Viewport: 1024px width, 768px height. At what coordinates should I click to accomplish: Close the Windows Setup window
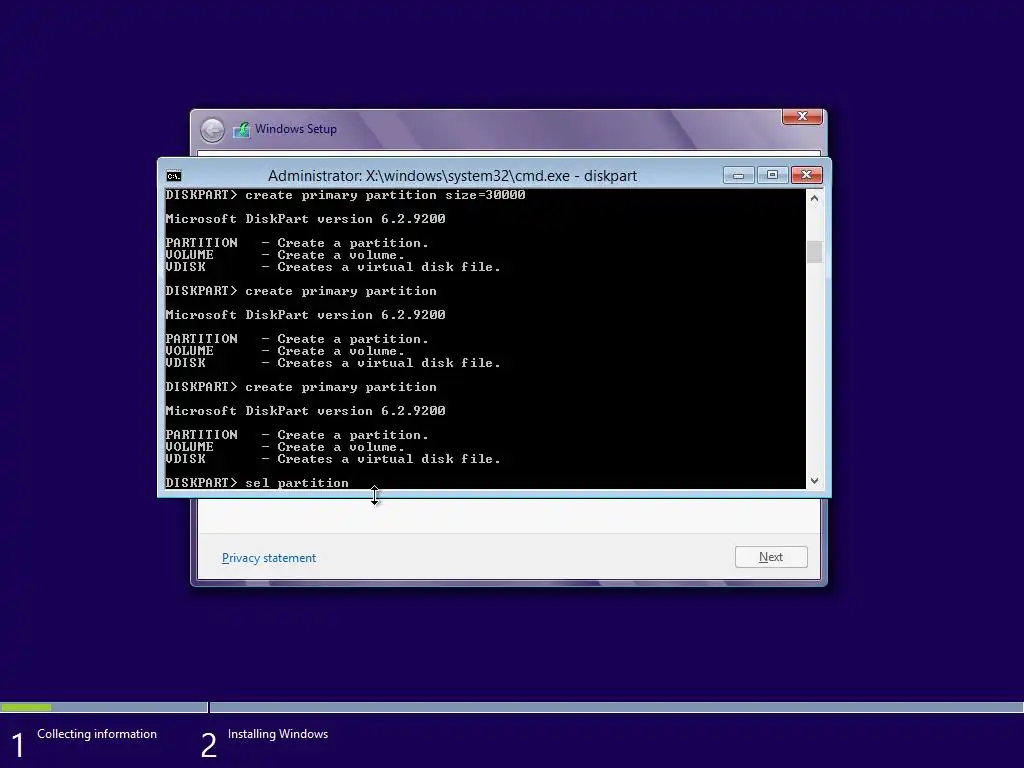(802, 116)
